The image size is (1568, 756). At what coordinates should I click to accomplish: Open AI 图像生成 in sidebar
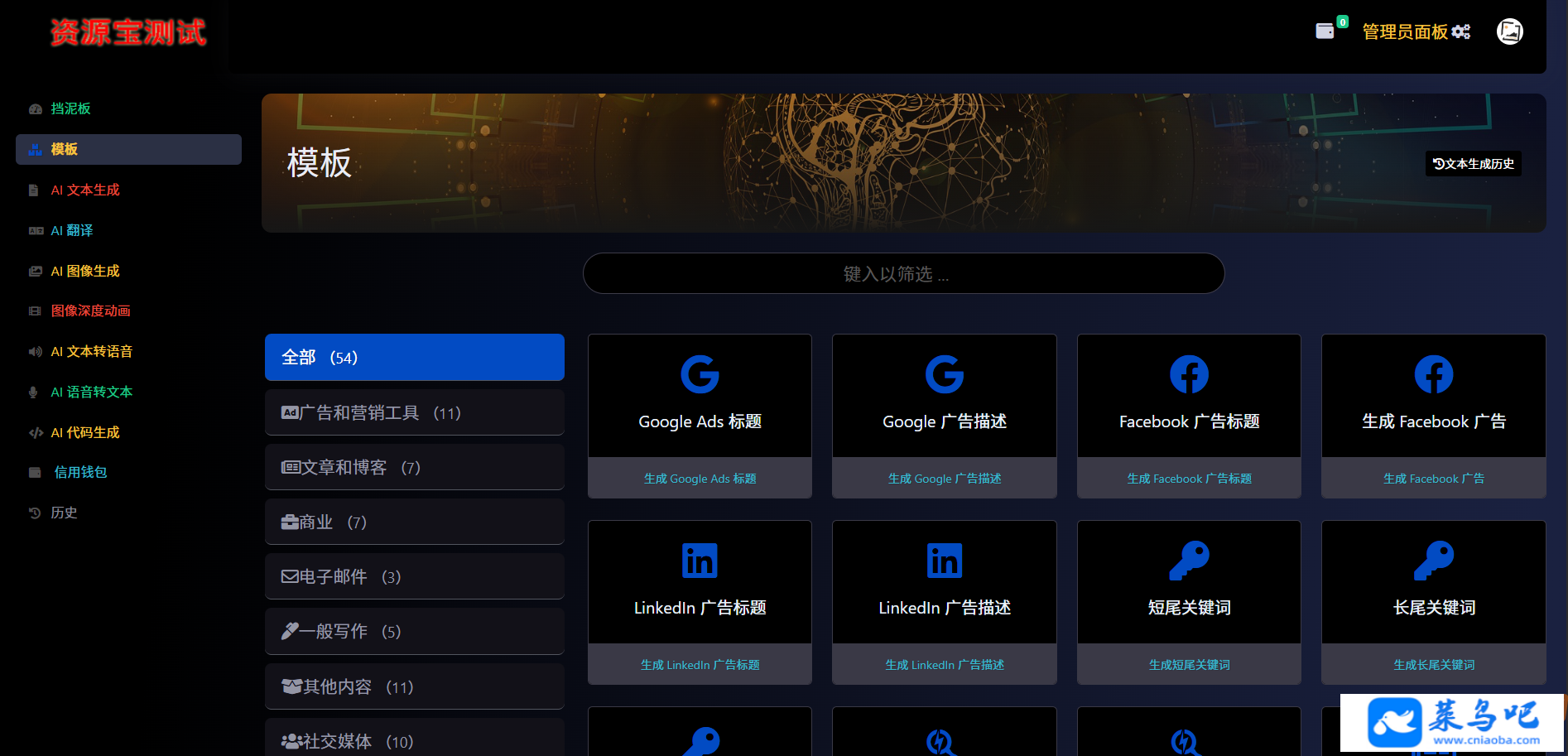coord(128,271)
